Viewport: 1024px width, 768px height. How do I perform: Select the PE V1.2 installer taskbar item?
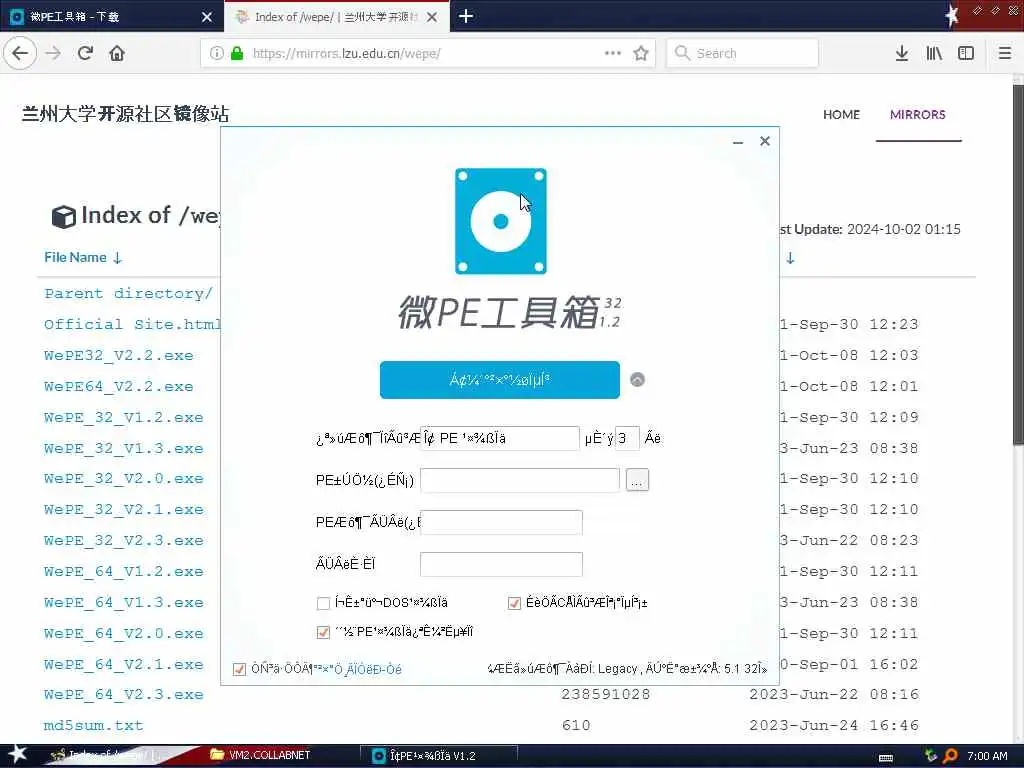[x=439, y=756]
